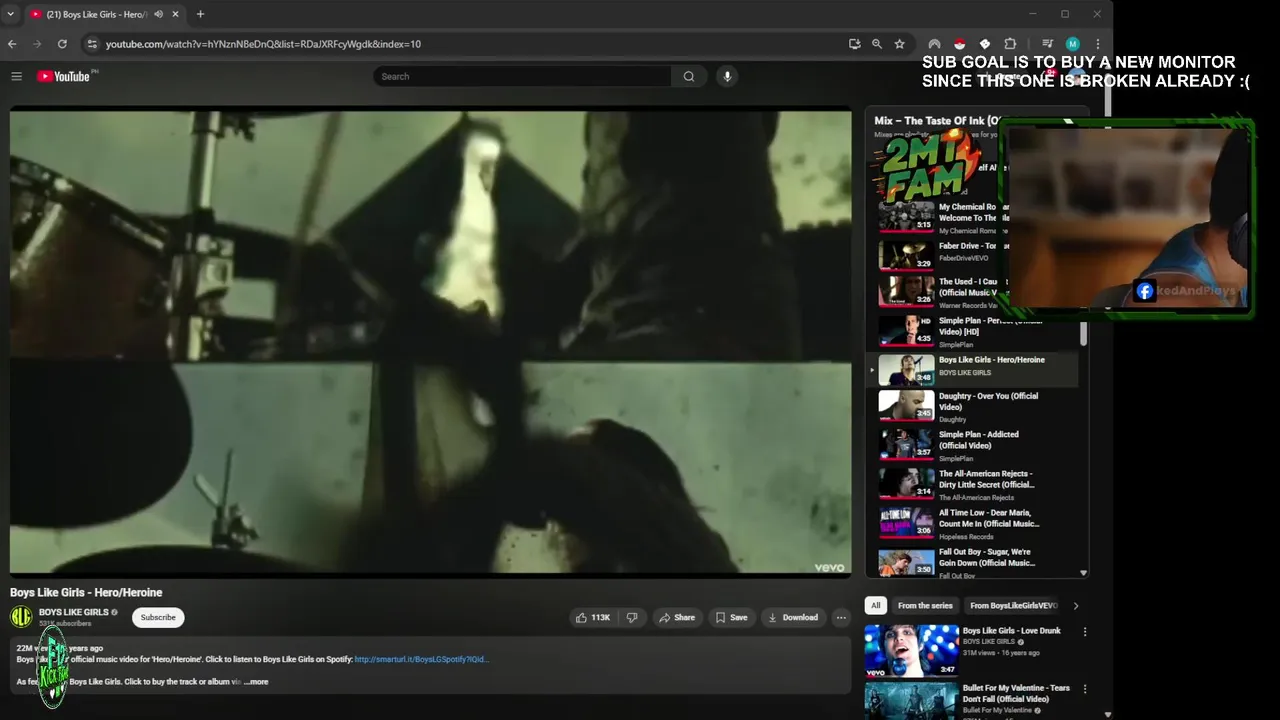The height and width of the screenshot is (720, 1280).
Task: Open the media control playlist icon
Action: [x=1047, y=44]
